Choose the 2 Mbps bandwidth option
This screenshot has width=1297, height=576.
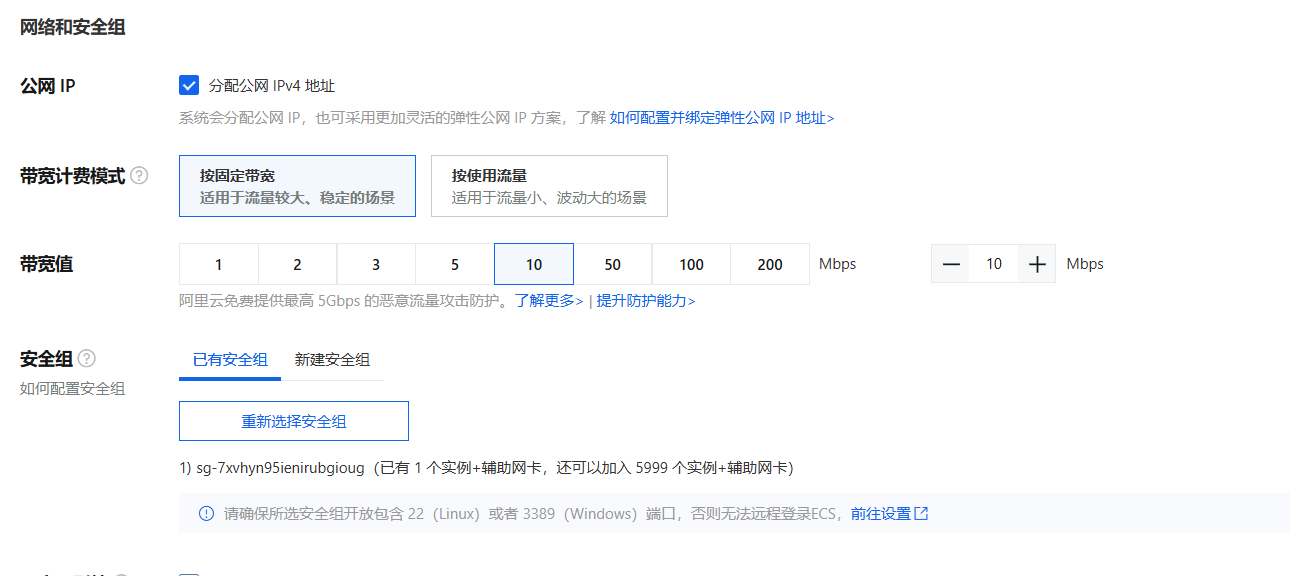coord(297,264)
